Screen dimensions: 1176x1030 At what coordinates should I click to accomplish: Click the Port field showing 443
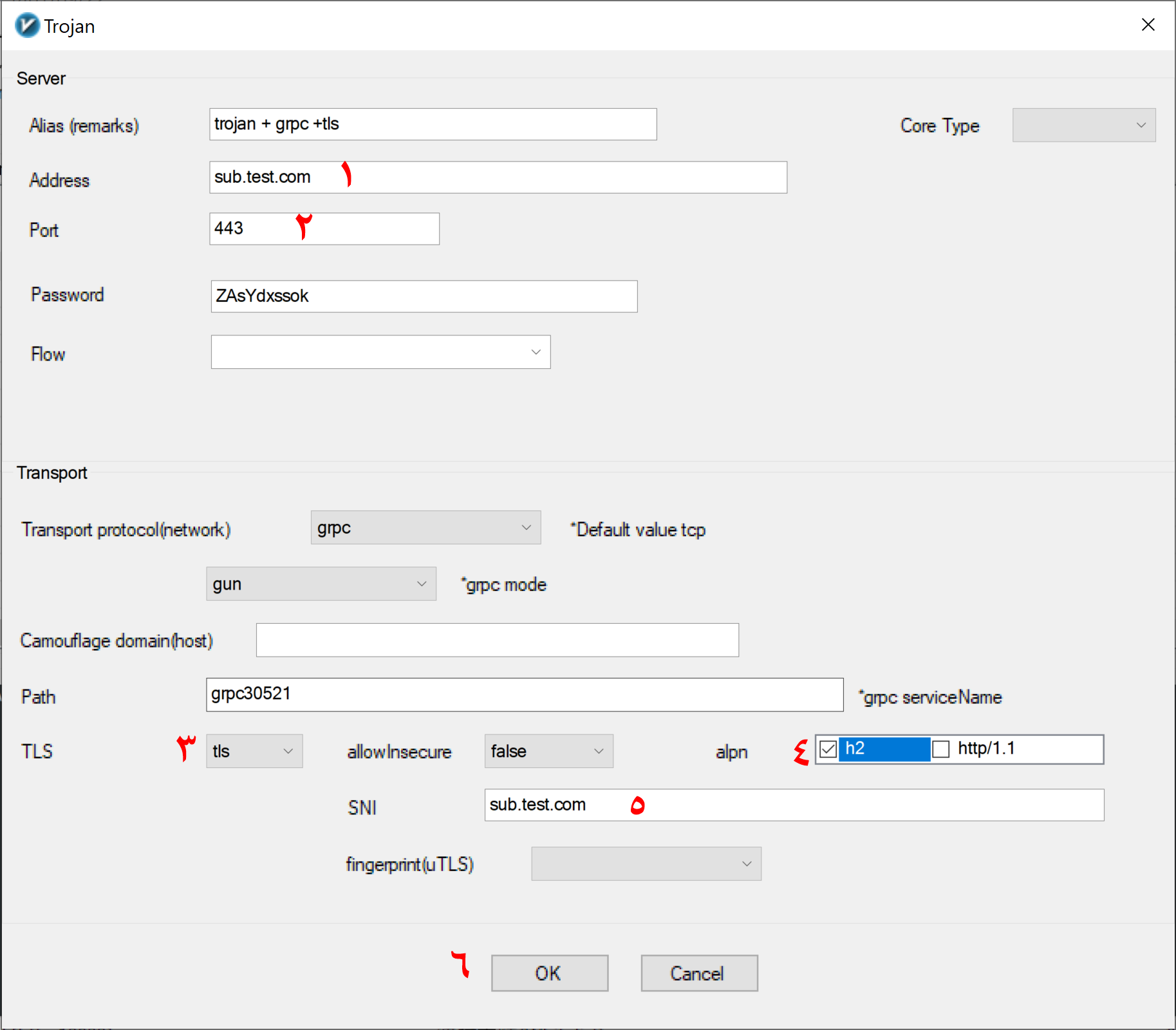click(x=324, y=229)
